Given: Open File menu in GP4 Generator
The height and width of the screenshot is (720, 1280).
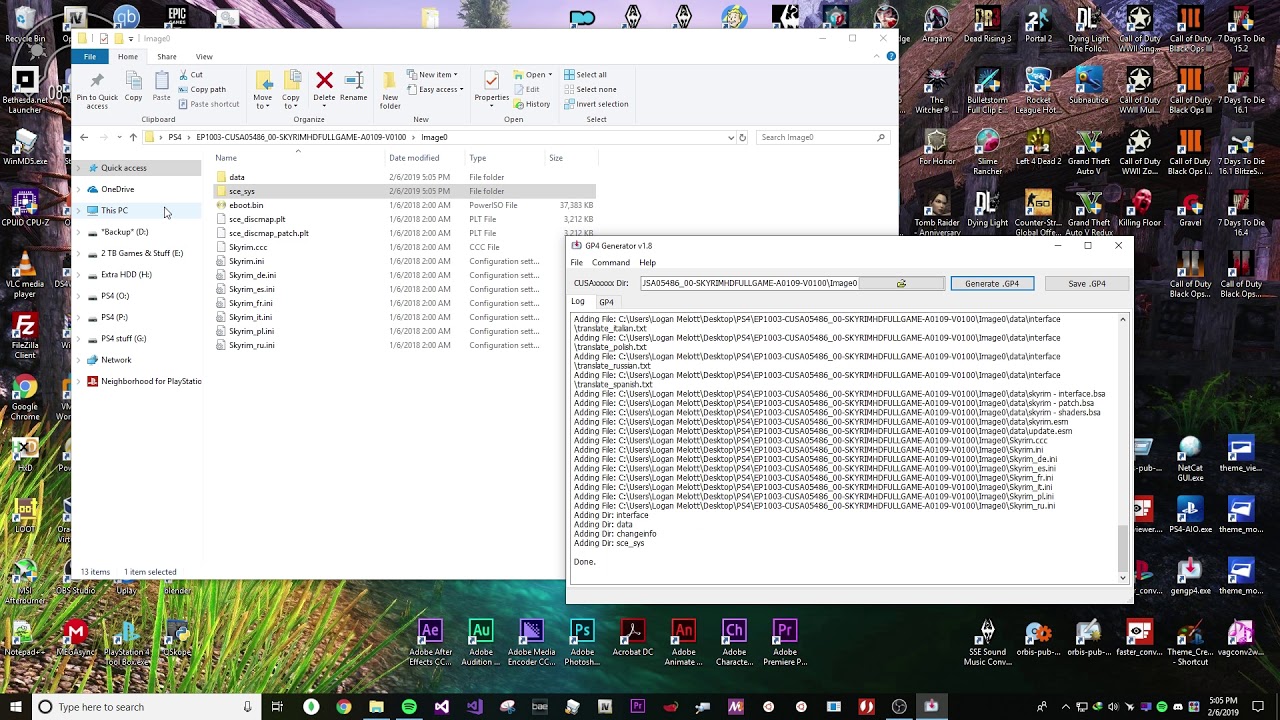Looking at the screenshot, I should tap(577, 263).
